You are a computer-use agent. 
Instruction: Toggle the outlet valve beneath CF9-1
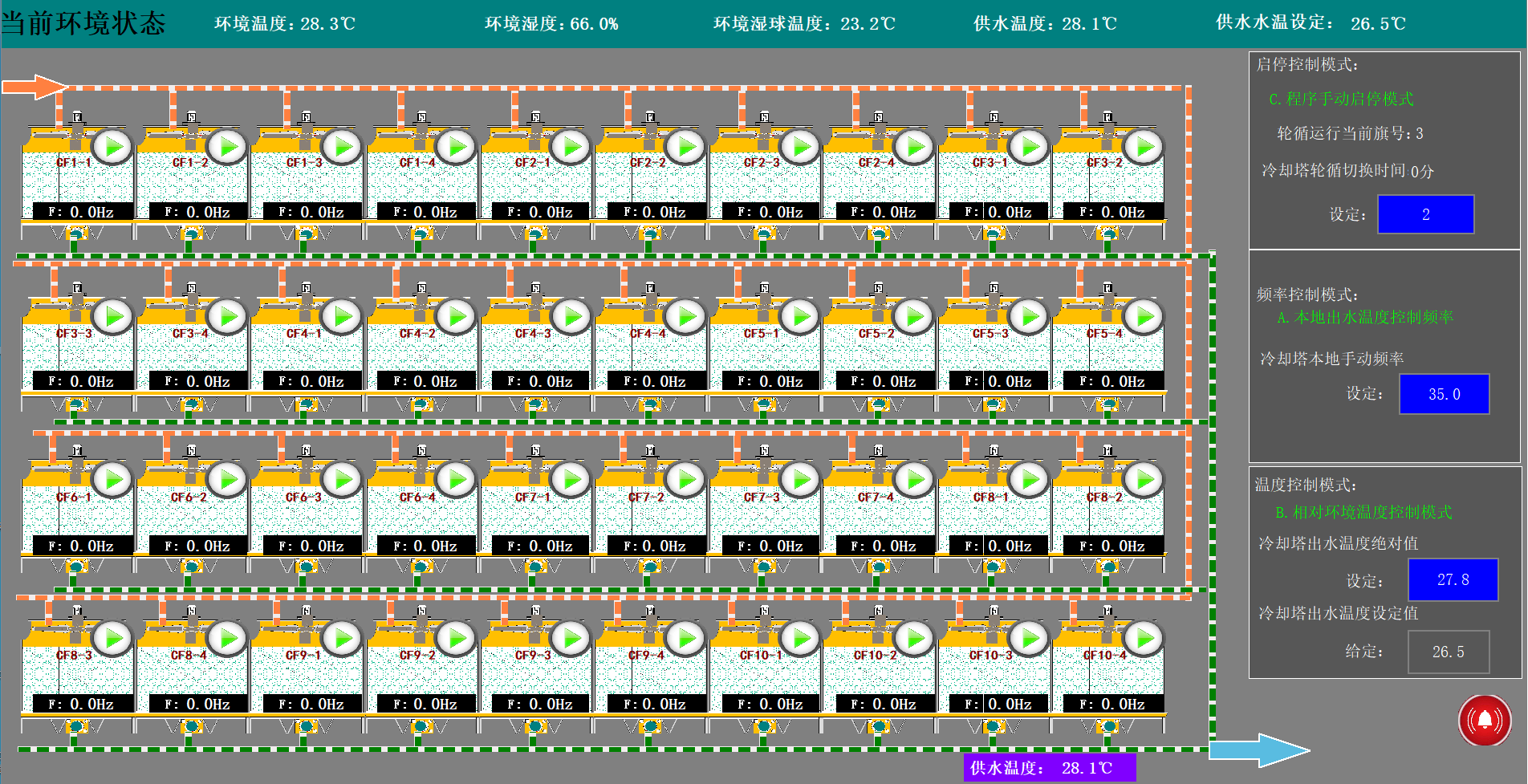pos(305,726)
